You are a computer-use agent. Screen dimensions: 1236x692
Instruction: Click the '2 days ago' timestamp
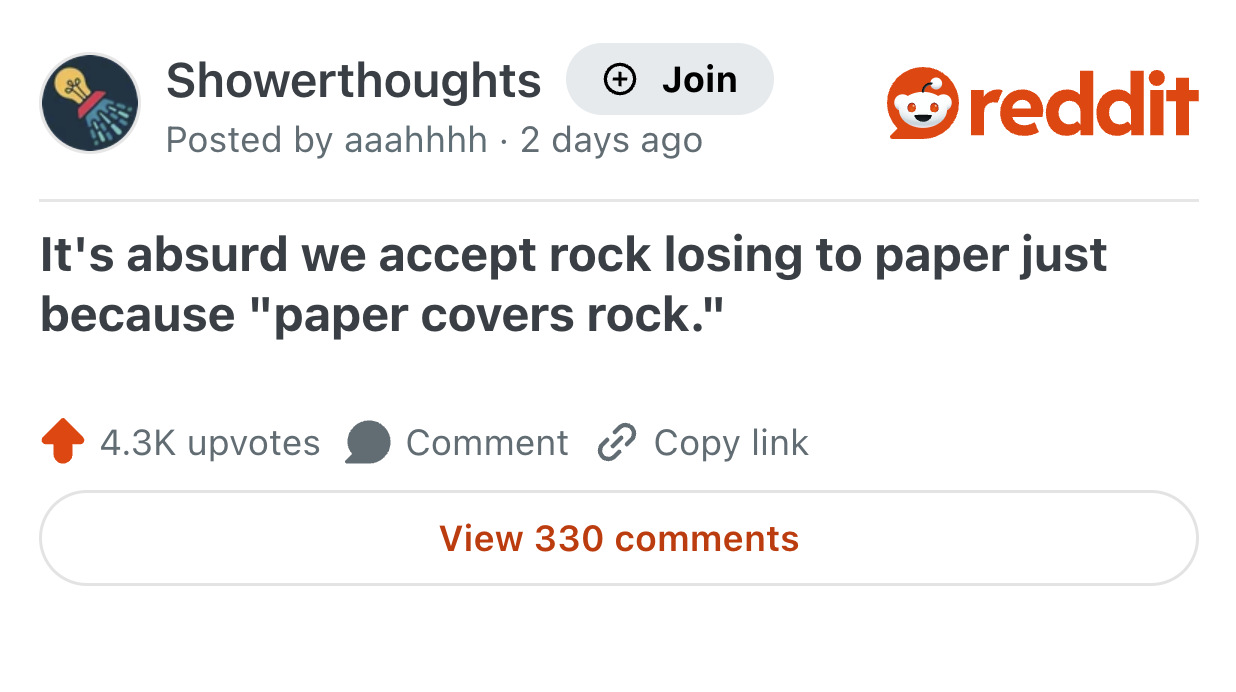[611, 140]
